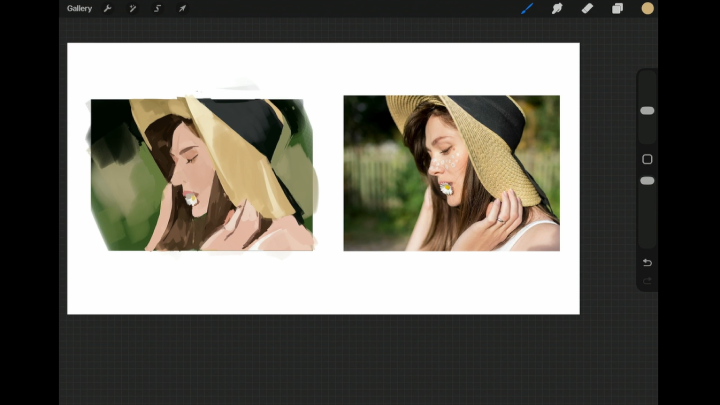Click the reference photo of woman in hat
The width and height of the screenshot is (720, 405).
point(451,173)
